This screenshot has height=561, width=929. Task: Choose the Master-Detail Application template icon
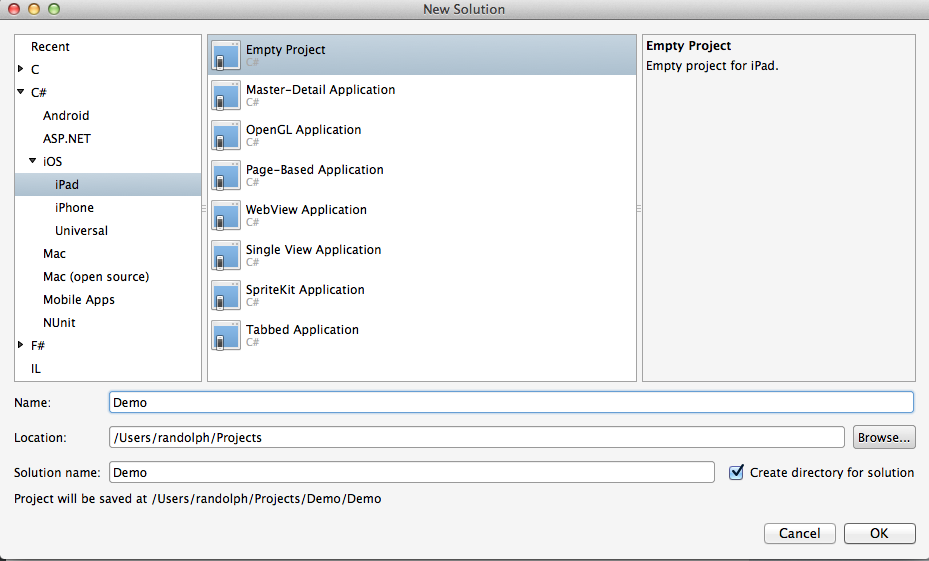[x=226, y=95]
